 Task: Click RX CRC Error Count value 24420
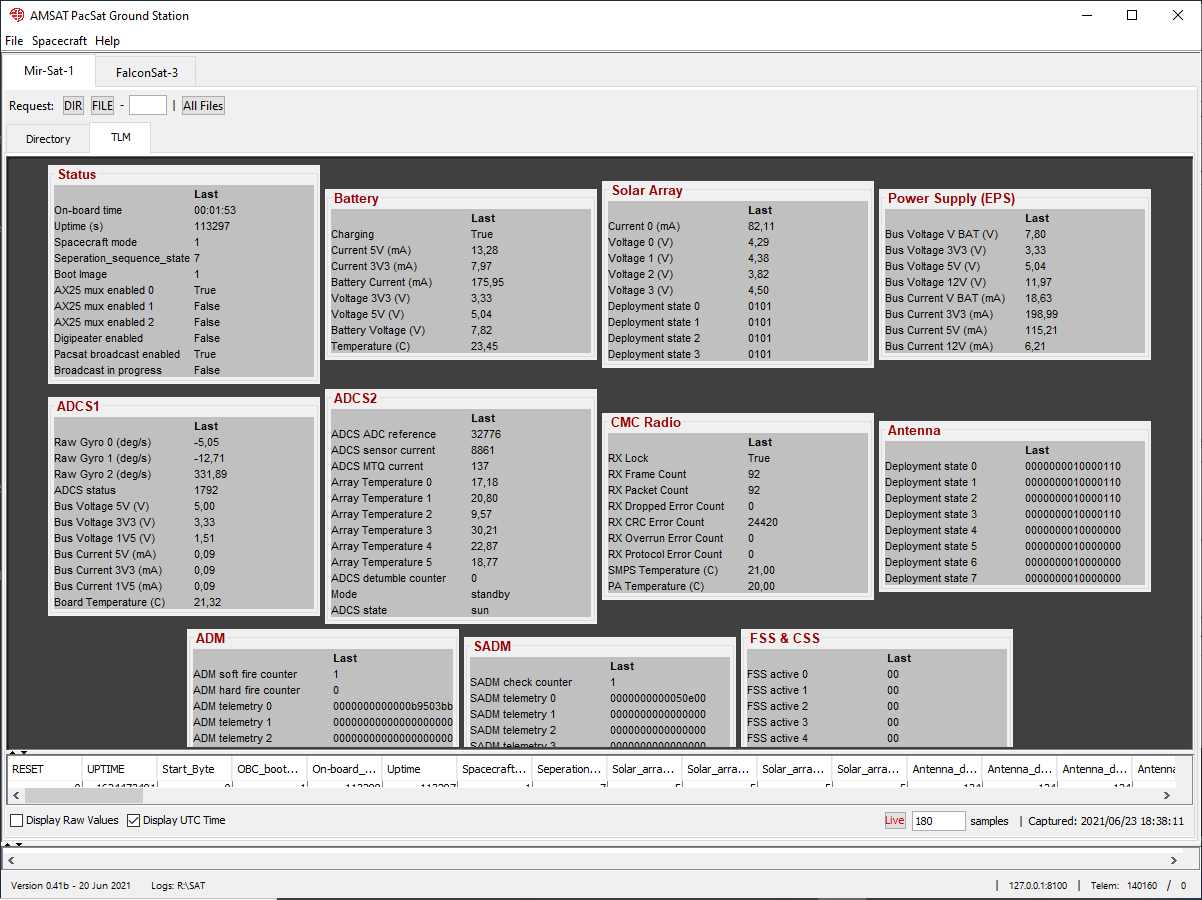point(763,522)
